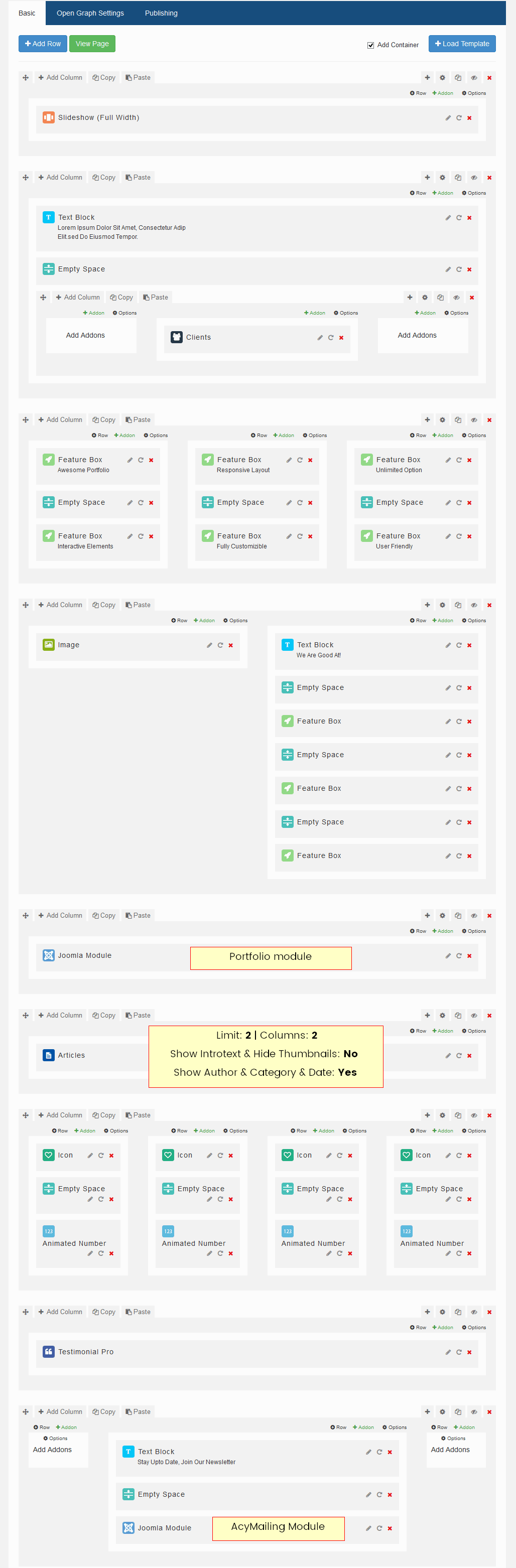Delete the Articles addon
This screenshot has width=516, height=1568.
pyautogui.click(x=469, y=1056)
